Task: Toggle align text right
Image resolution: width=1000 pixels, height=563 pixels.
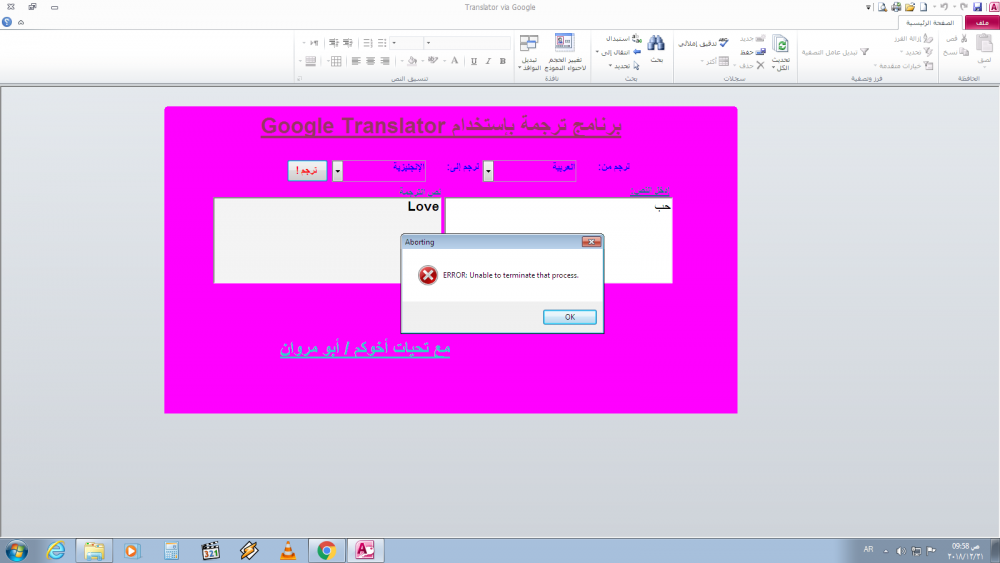Action: [385, 61]
